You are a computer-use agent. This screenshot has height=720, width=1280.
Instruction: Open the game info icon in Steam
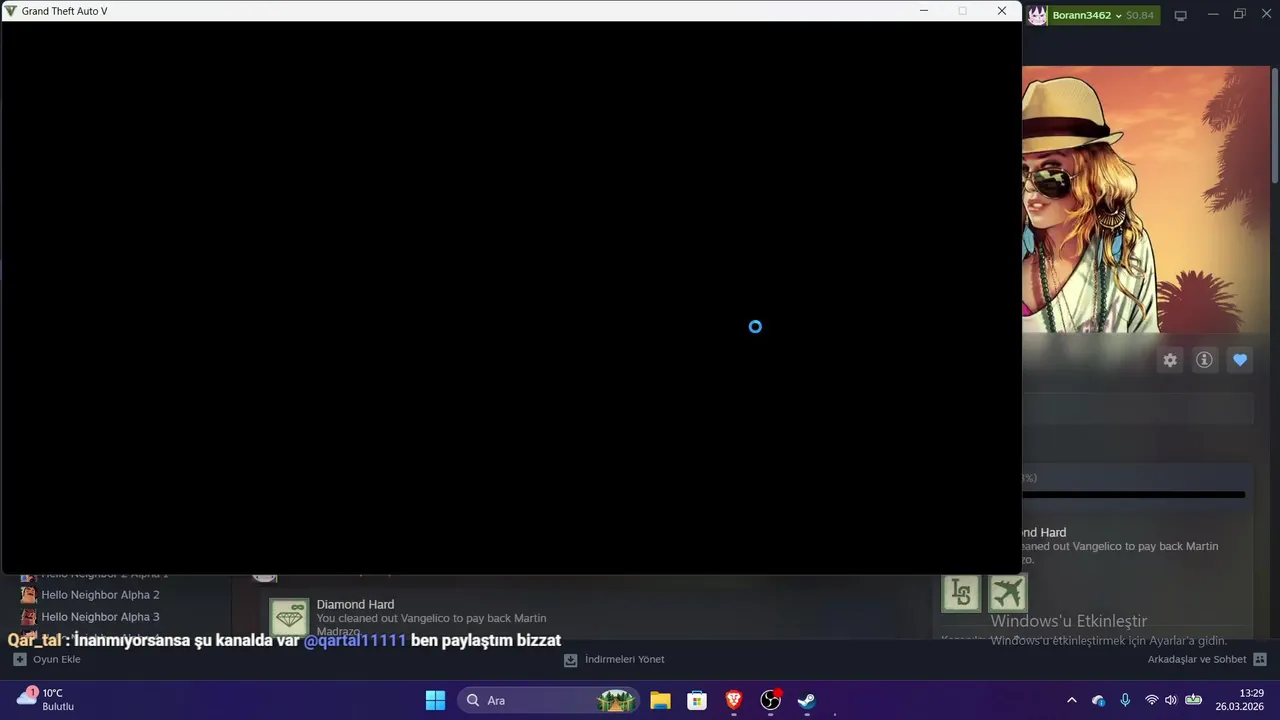tap(1204, 360)
